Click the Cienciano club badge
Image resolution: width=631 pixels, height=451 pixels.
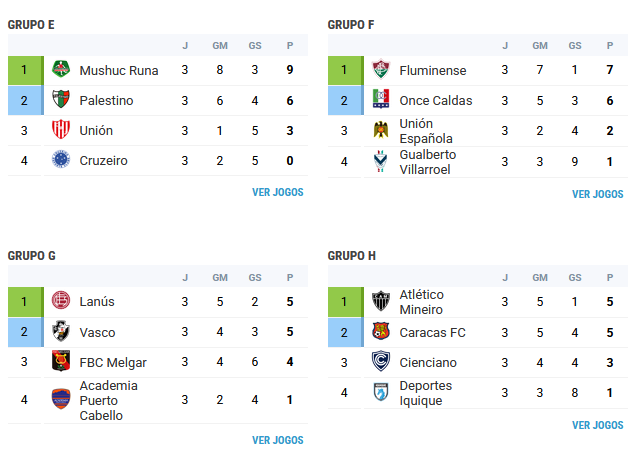coord(380,362)
